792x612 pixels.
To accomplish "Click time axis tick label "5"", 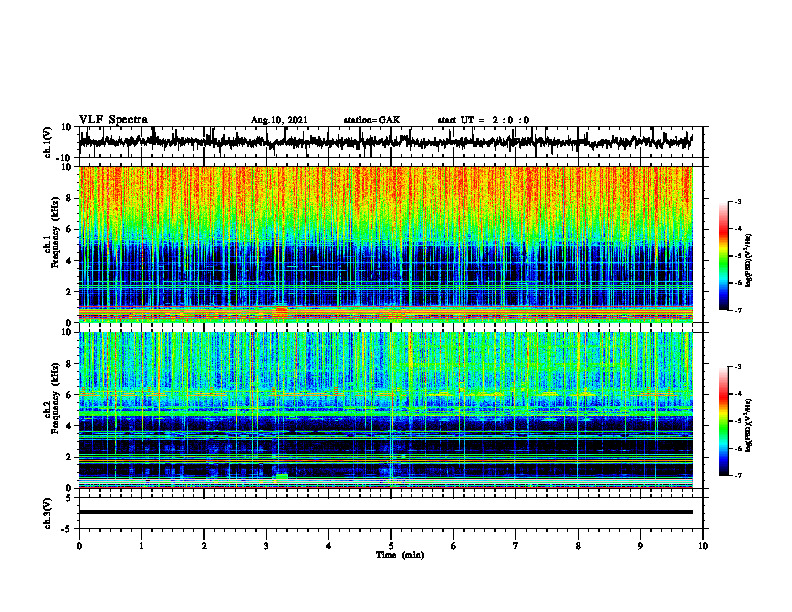I will click(391, 546).
